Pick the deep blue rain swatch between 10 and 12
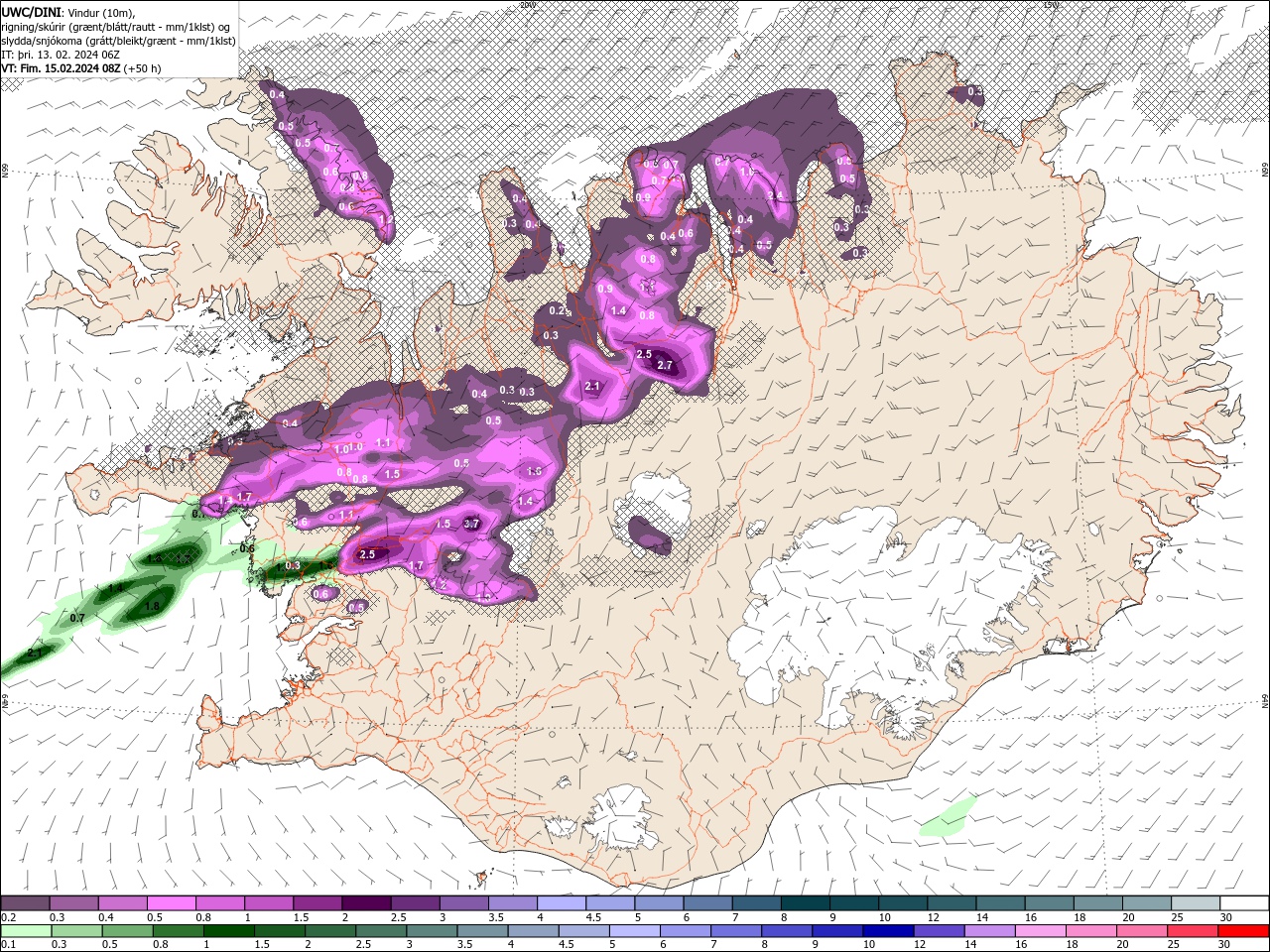 pos(887,931)
